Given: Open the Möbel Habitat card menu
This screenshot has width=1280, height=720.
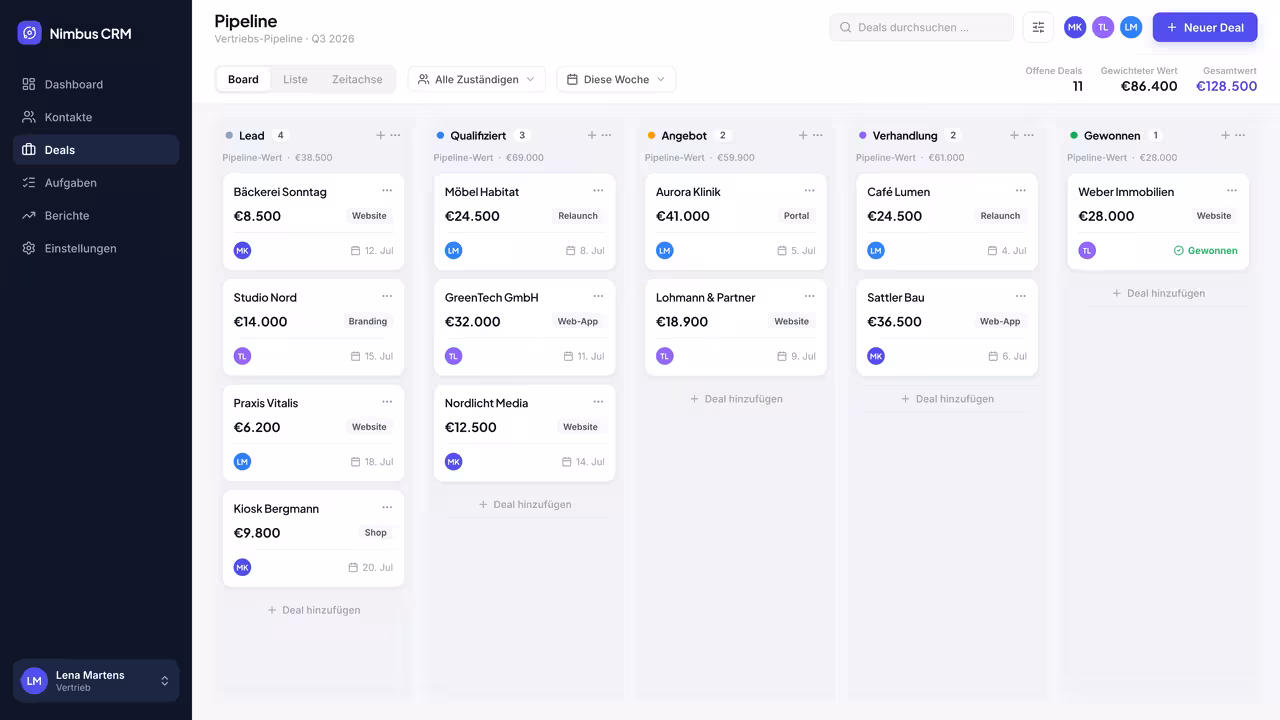Looking at the screenshot, I should tap(598, 190).
